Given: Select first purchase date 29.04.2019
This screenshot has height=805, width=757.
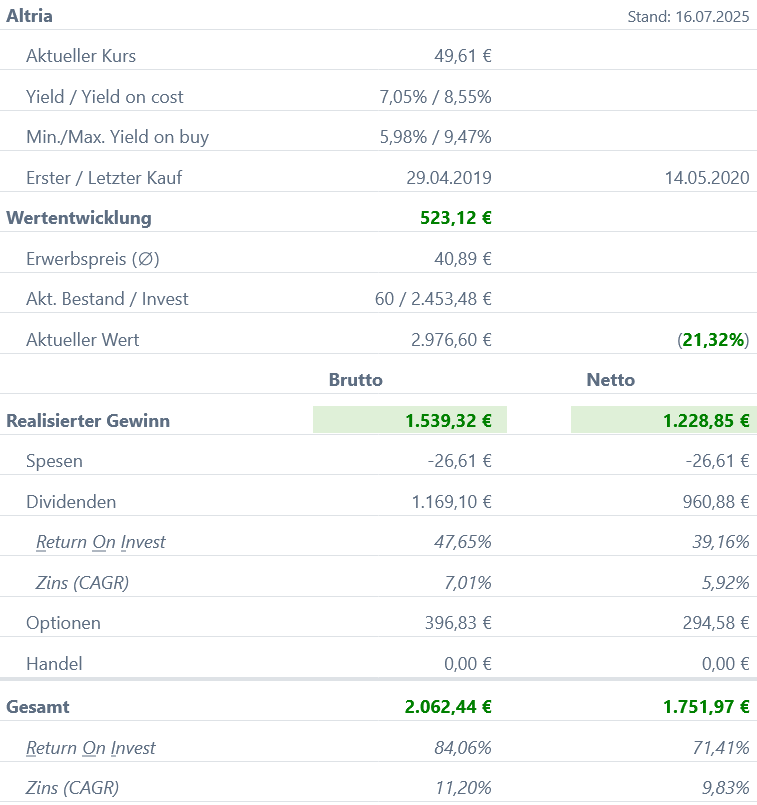Looking at the screenshot, I should pos(449,178).
